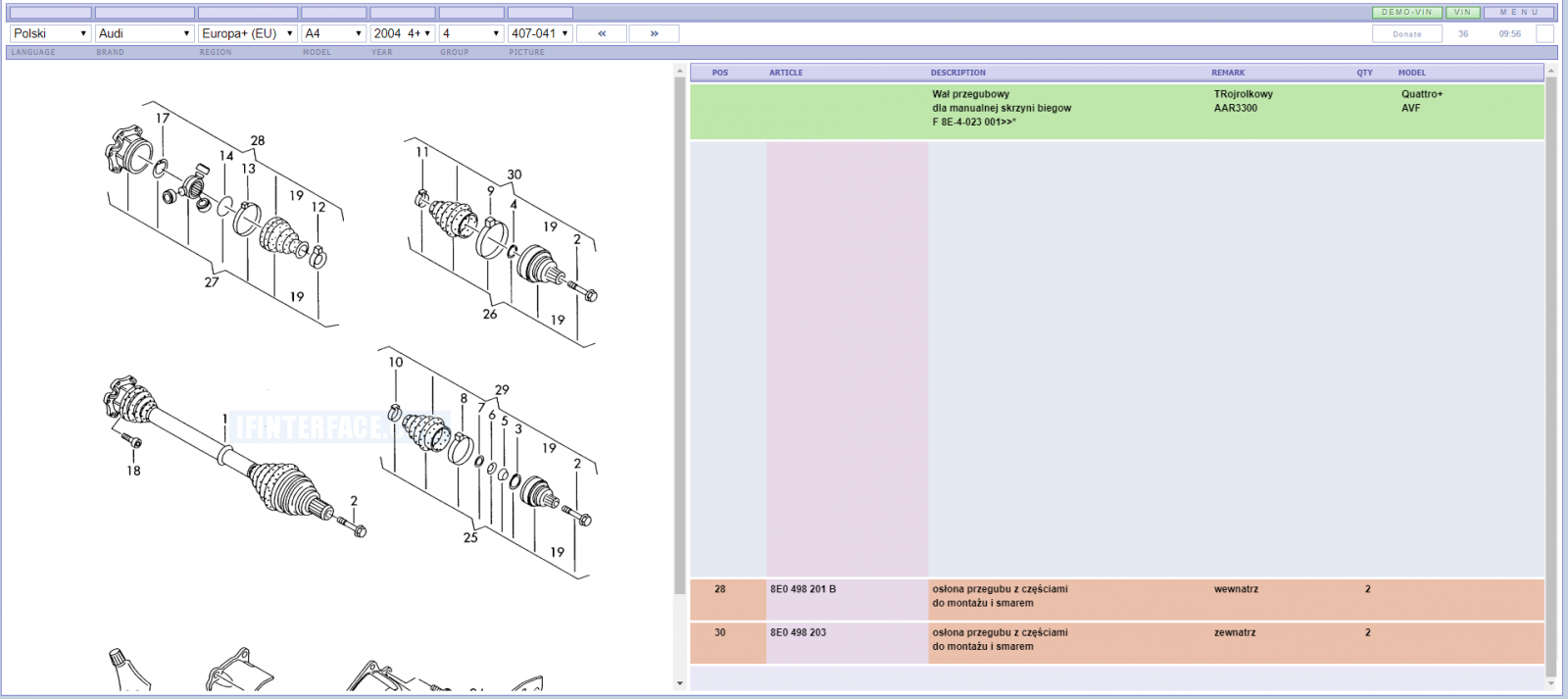Screen dimensions: 1568x699
Task: Open the Year dropdown showing 2004
Action: 402,33
